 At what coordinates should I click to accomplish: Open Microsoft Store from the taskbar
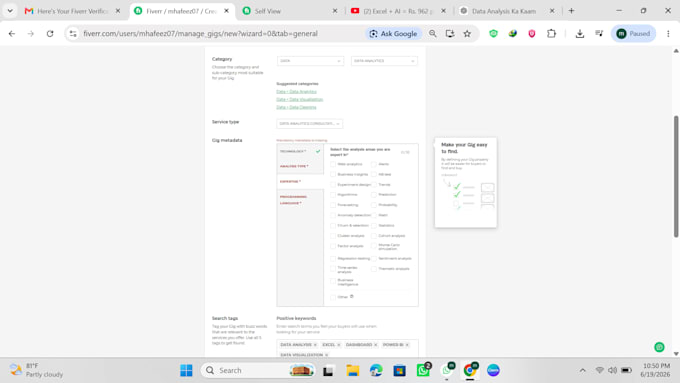[x=399, y=370]
